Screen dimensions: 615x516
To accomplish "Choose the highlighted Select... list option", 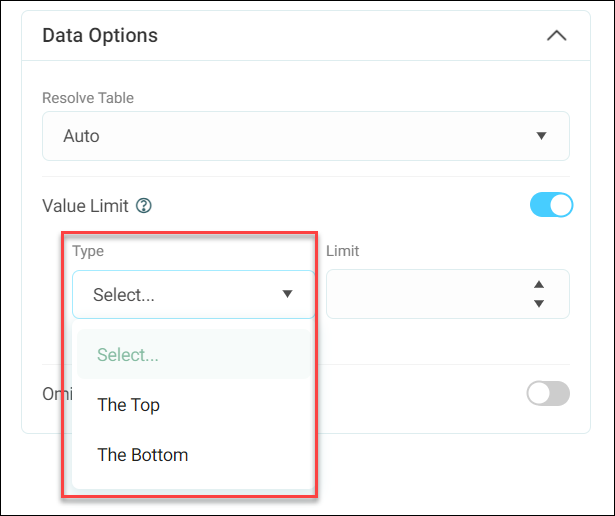I will coord(194,354).
